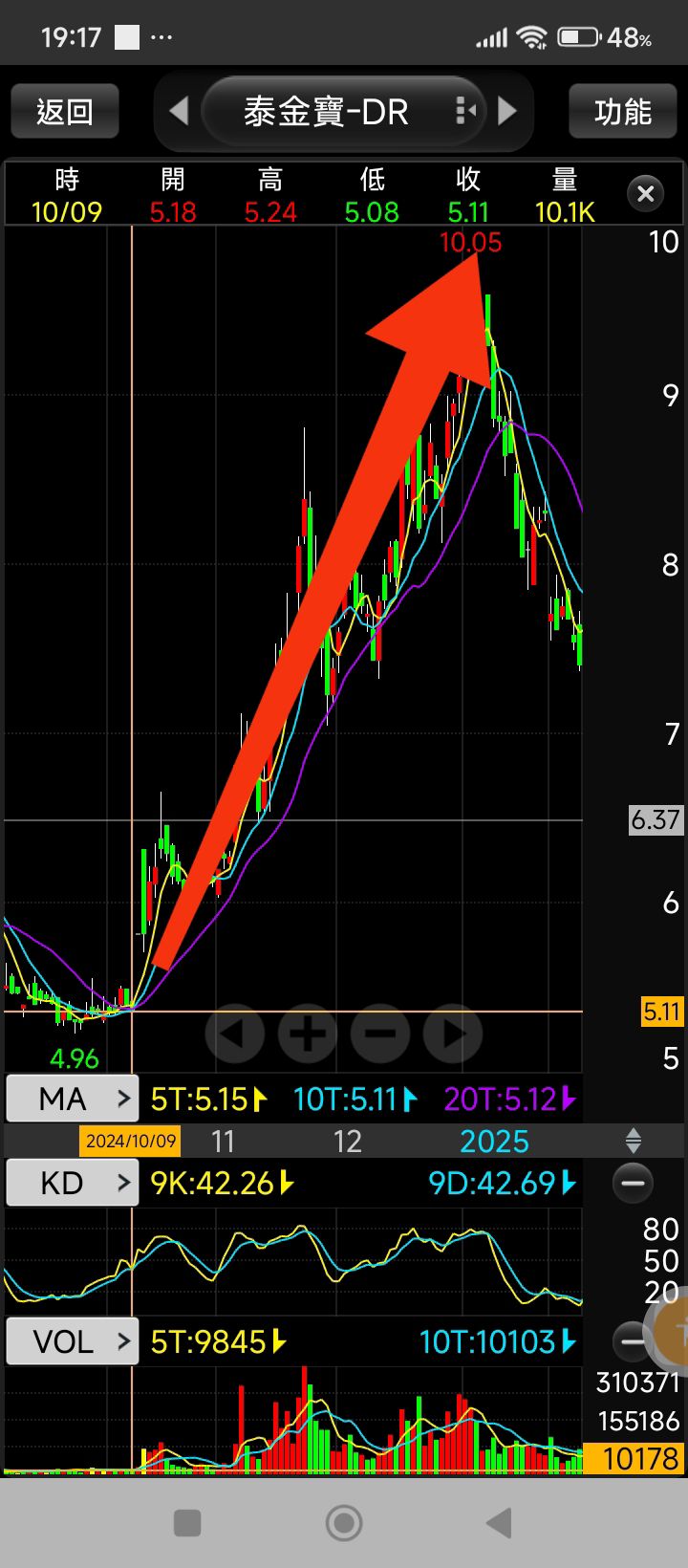
Task: Open the VOL indicator selector
Action: tap(73, 1341)
